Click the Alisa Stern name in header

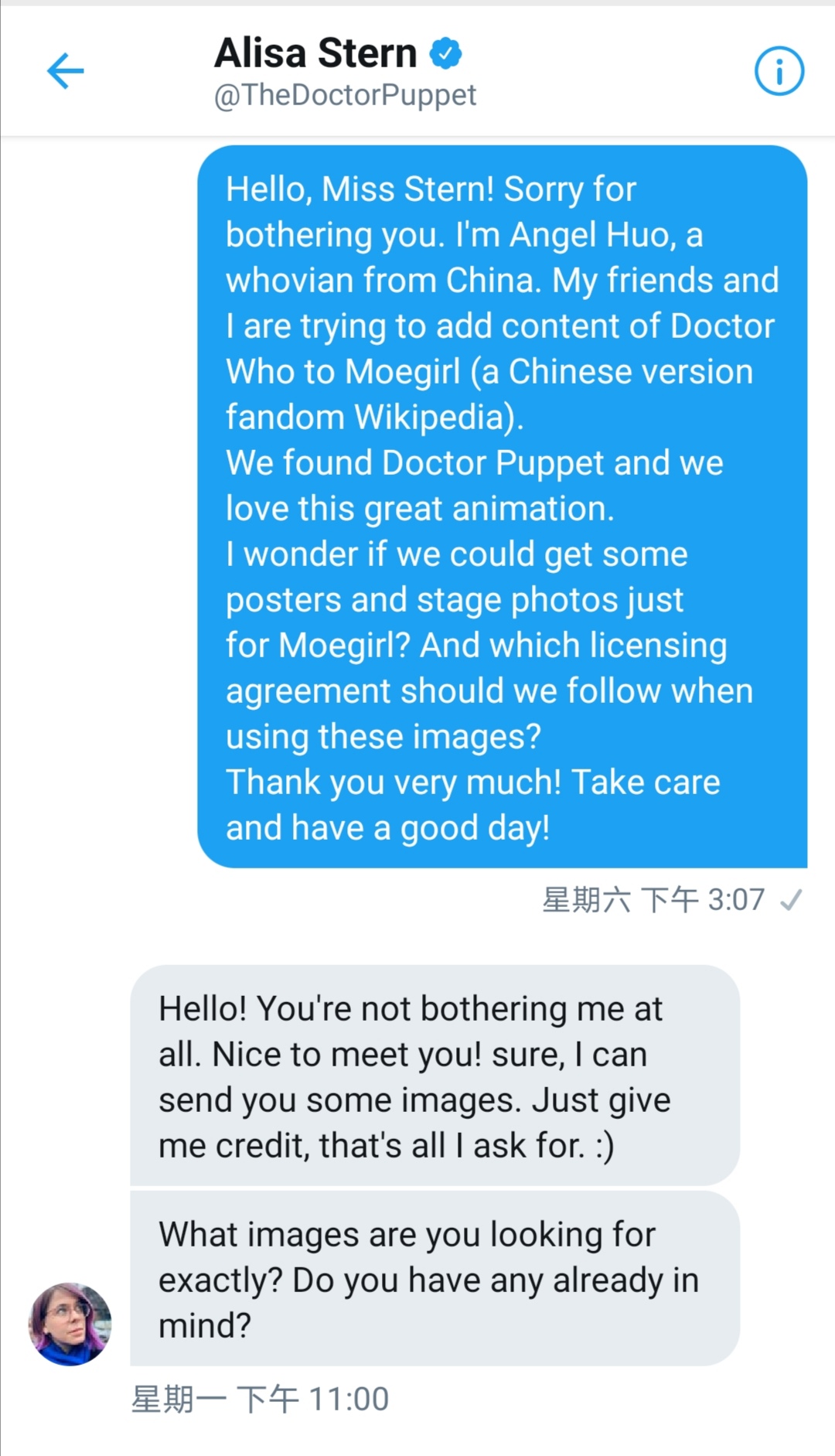315,53
